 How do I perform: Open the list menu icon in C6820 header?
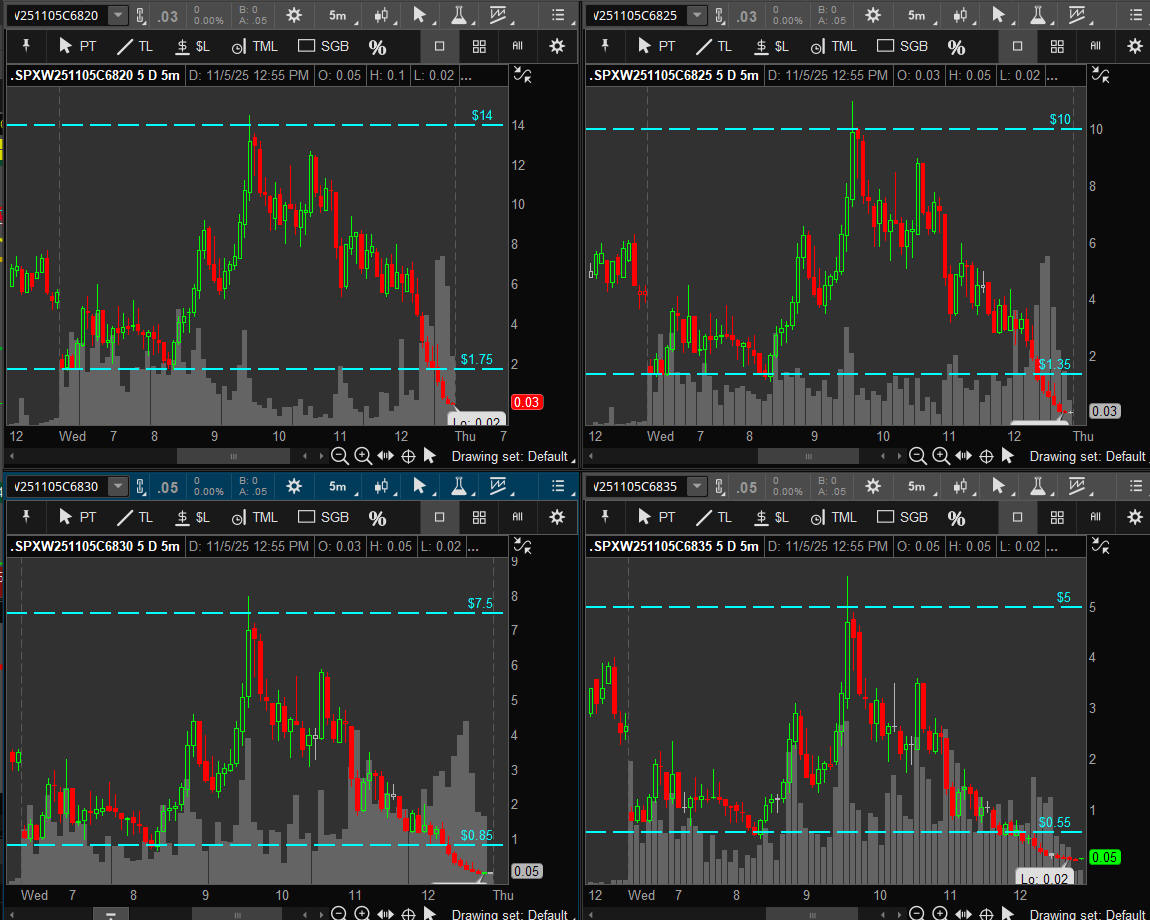tap(558, 15)
